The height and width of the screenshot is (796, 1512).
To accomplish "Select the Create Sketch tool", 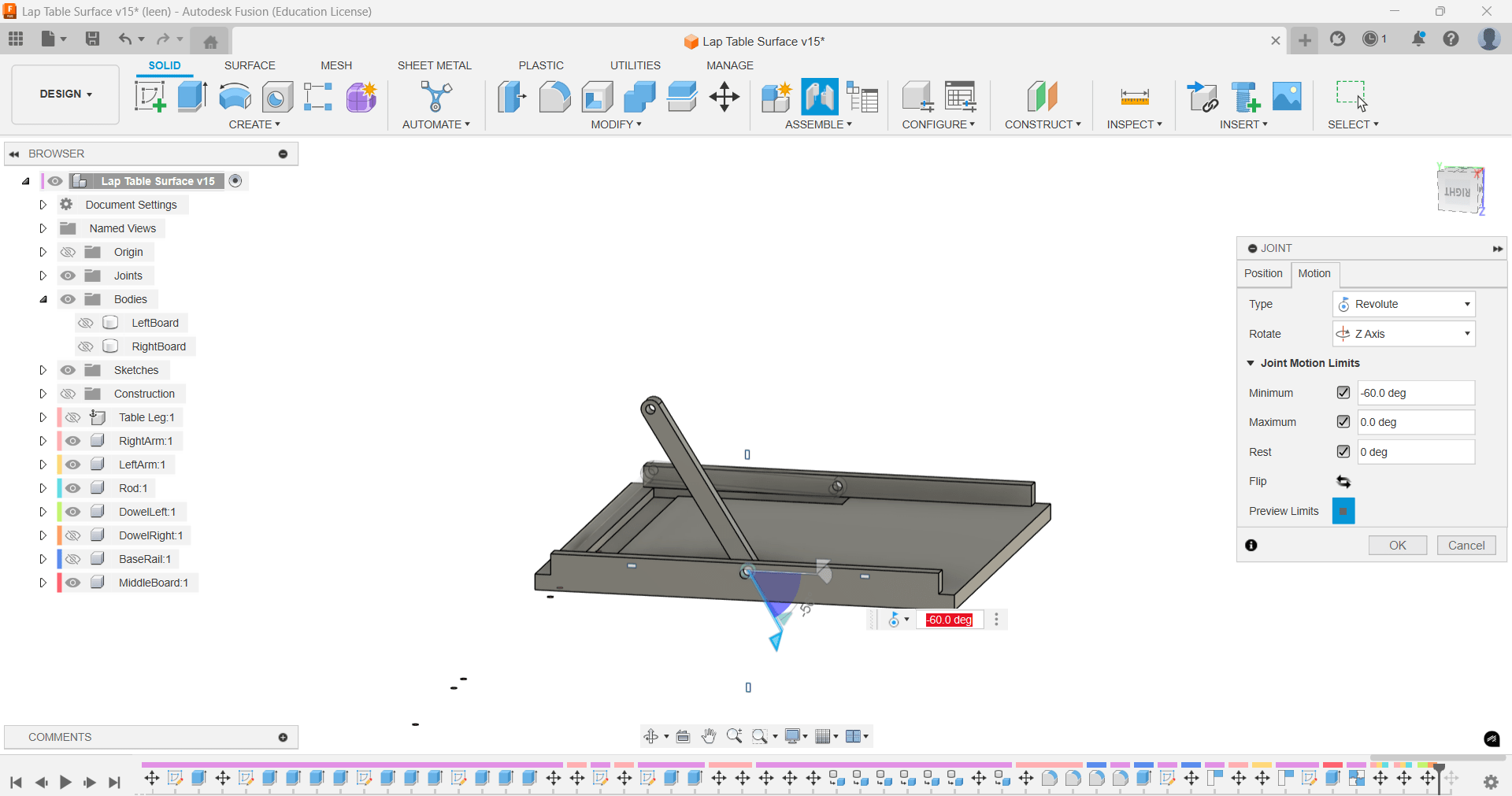I will pos(150,97).
